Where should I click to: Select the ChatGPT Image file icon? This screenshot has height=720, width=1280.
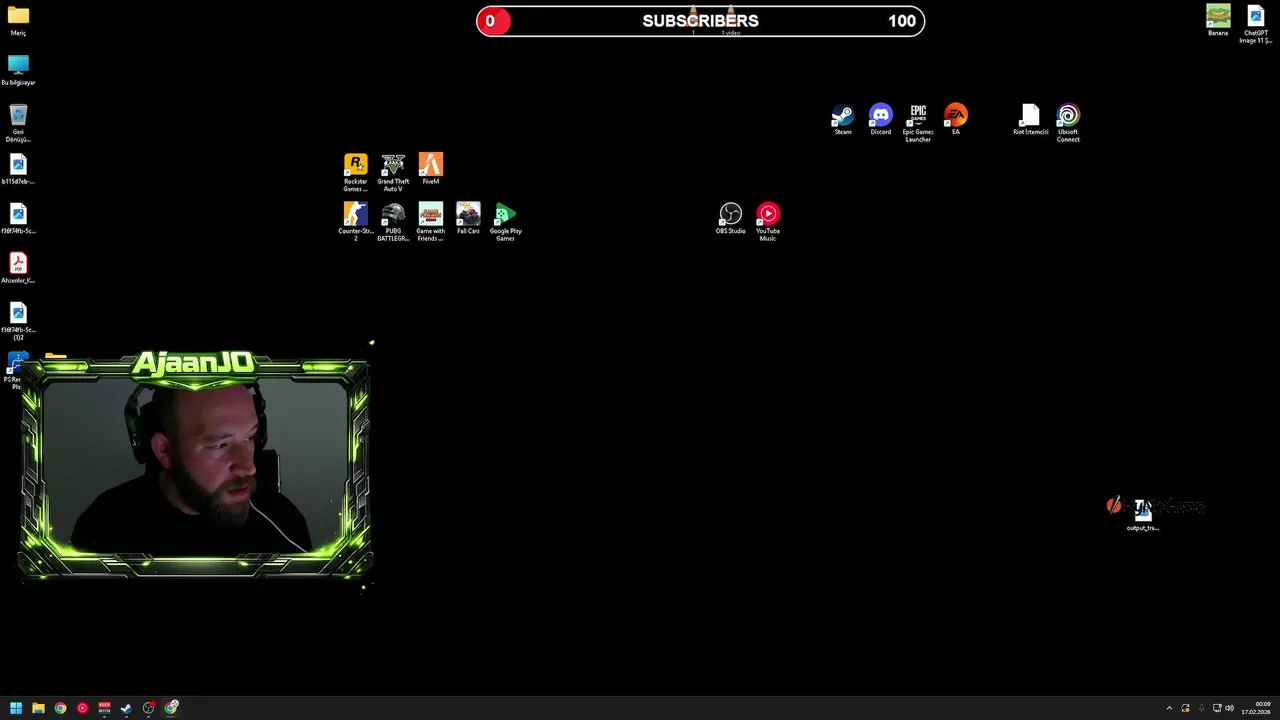click(x=1255, y=24)
